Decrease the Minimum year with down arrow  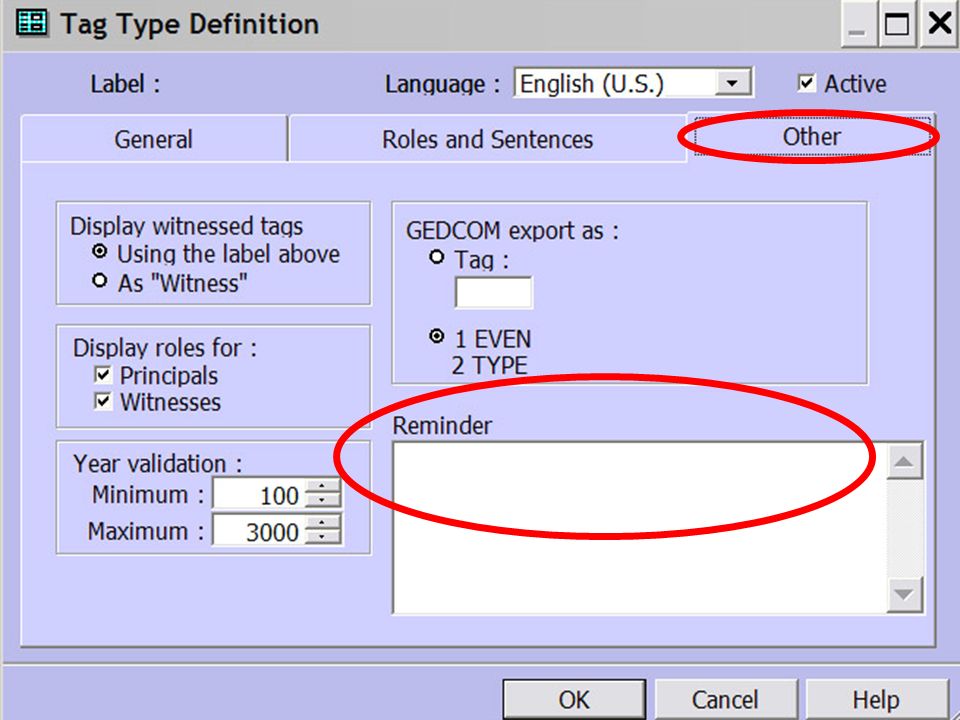(x=323, y=501)
